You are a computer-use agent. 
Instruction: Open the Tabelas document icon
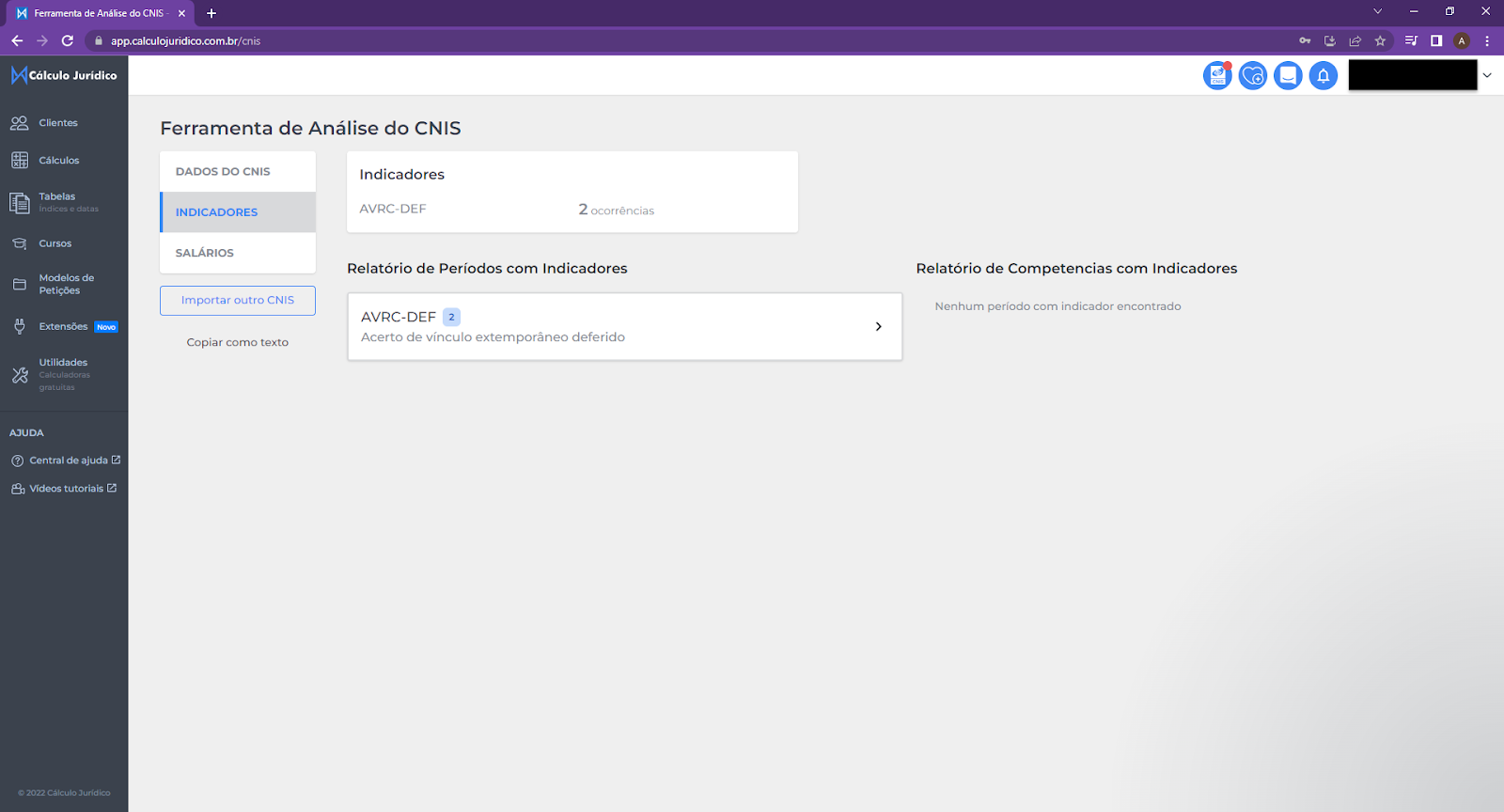click(19, 202)
